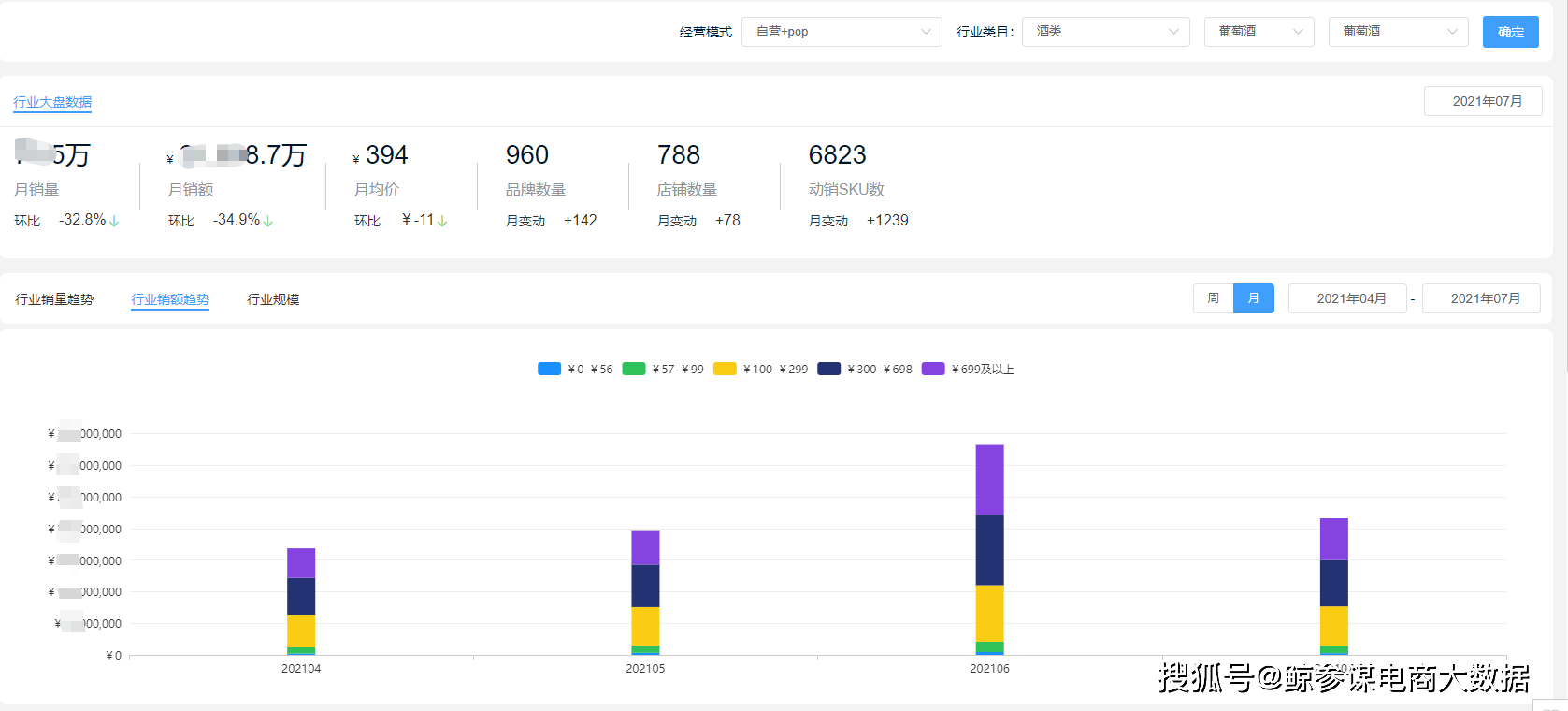This screenshot has width=1568, height=711.
Task: Toggle the ¥300-¥698 navy legend swatch
Action: 828,369
